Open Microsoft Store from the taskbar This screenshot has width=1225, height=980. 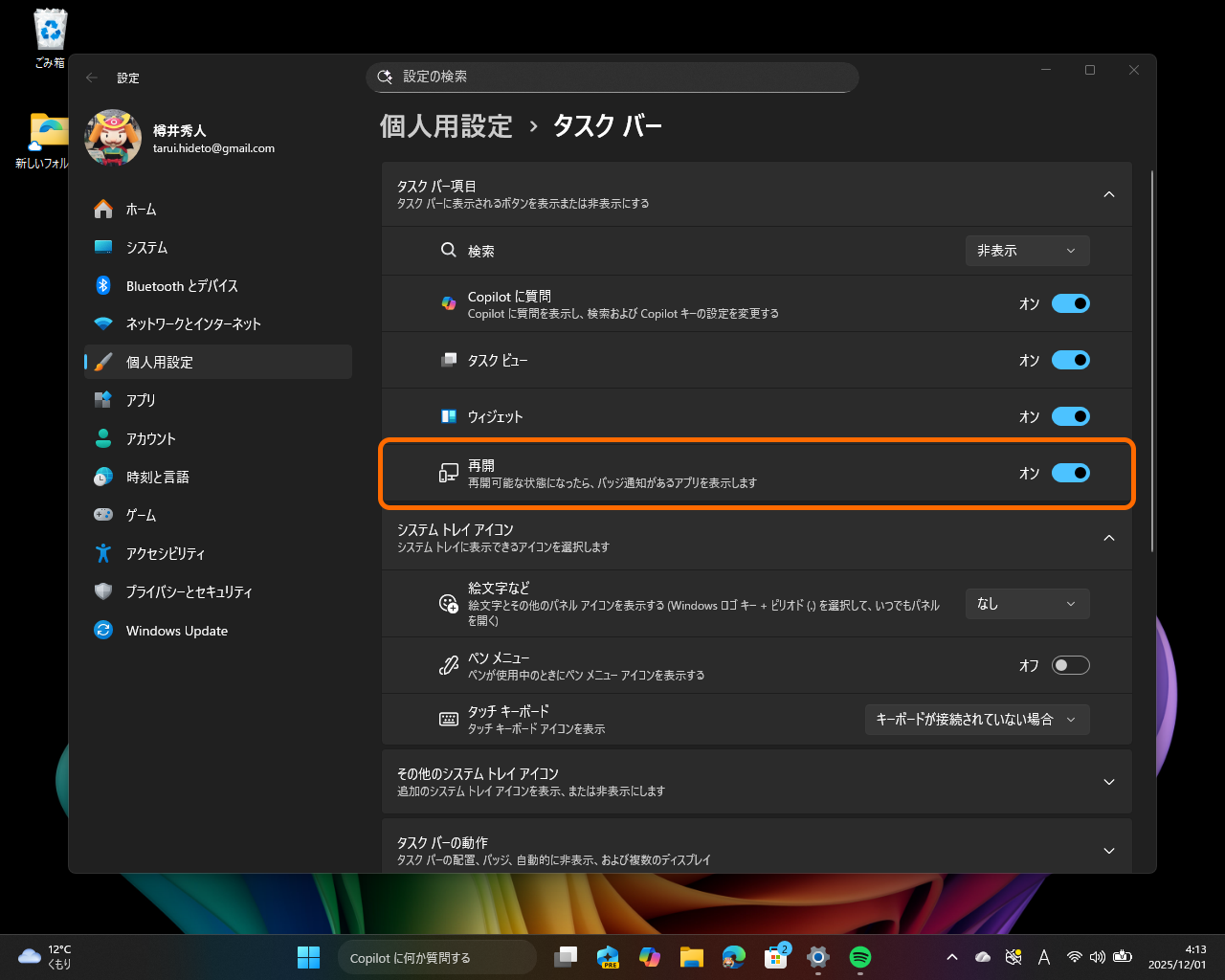pyautogui.click(x=776, y=957)
